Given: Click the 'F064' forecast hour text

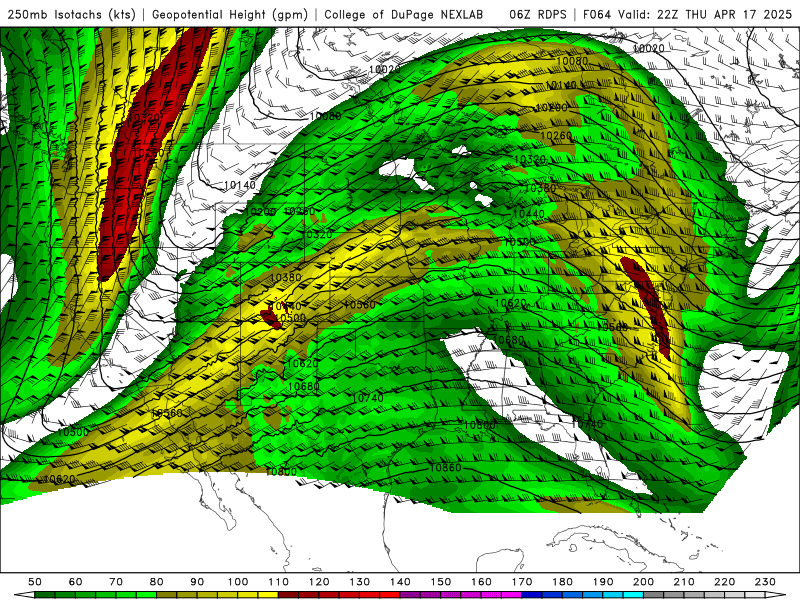Looking at the screenshot, I should [x=597, y=14].
